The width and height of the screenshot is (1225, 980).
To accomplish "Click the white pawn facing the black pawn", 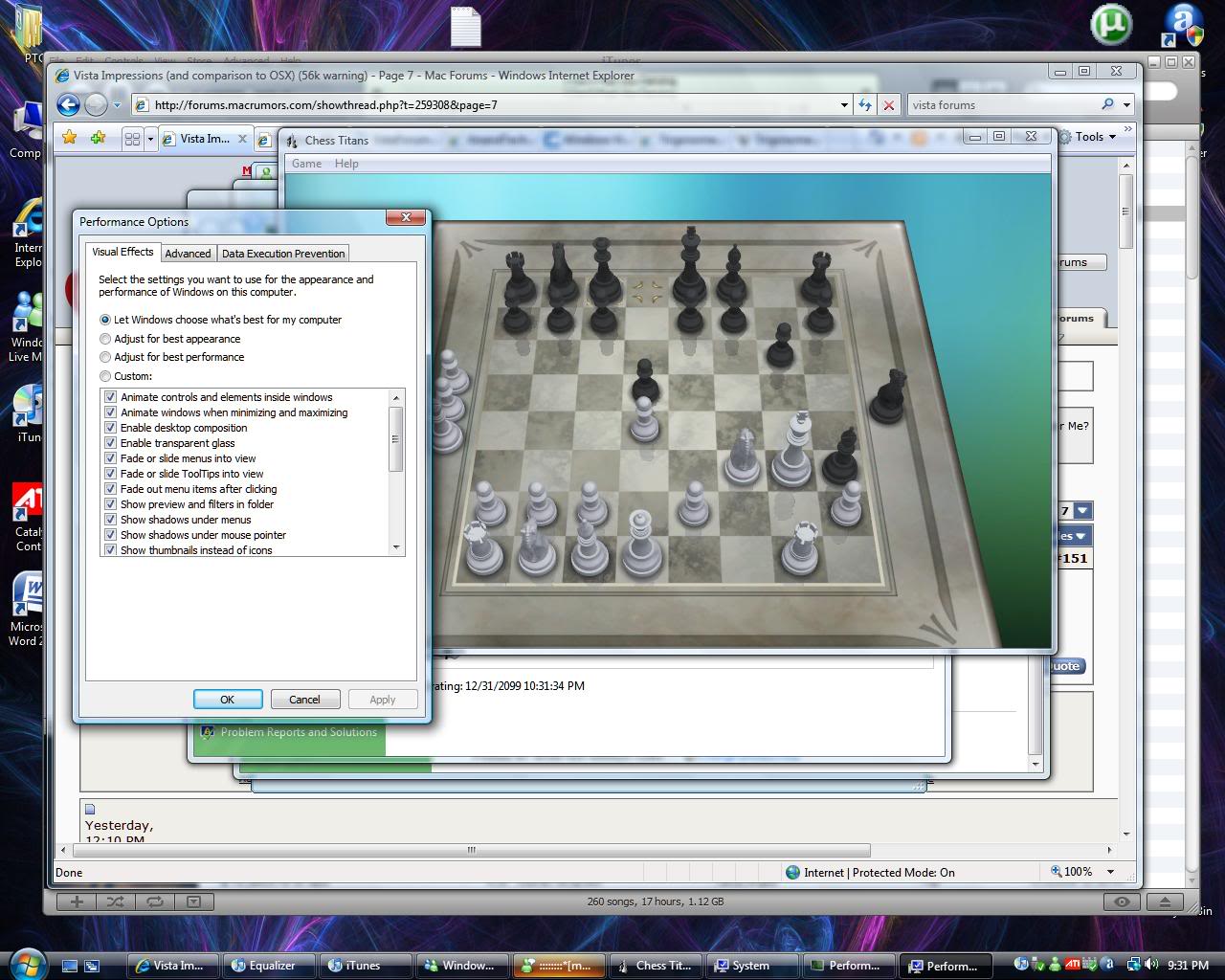I will [x=645, y=419].
